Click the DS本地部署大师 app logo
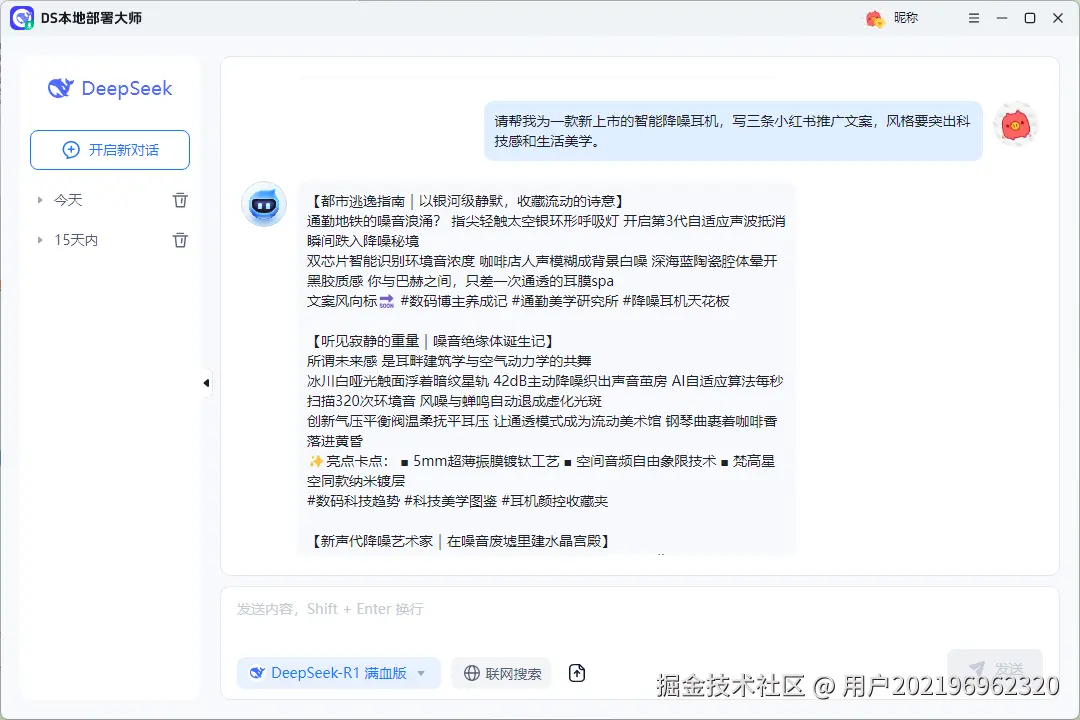The height and width of the screenshot is (720, 1080). pos(22,18)
